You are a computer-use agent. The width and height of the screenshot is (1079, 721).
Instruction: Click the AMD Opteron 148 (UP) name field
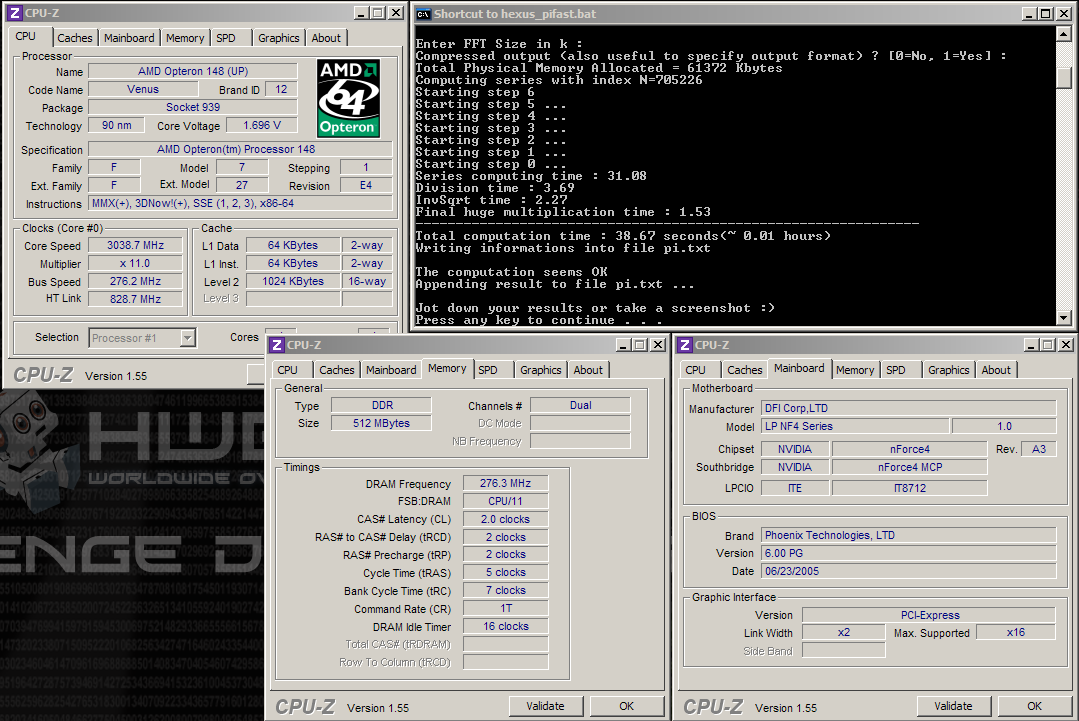pyautogui.click(x=193, y=71)
